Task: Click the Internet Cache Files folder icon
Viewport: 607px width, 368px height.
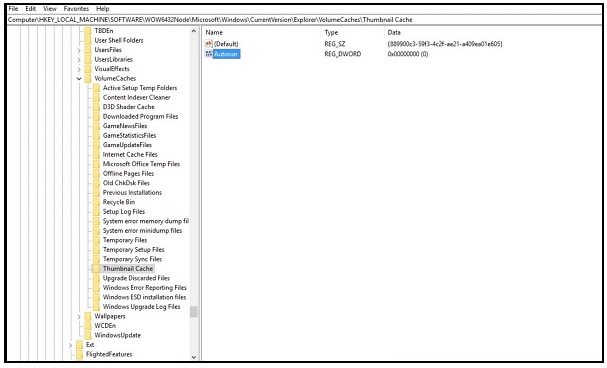Action: click(x=96, y=154)
